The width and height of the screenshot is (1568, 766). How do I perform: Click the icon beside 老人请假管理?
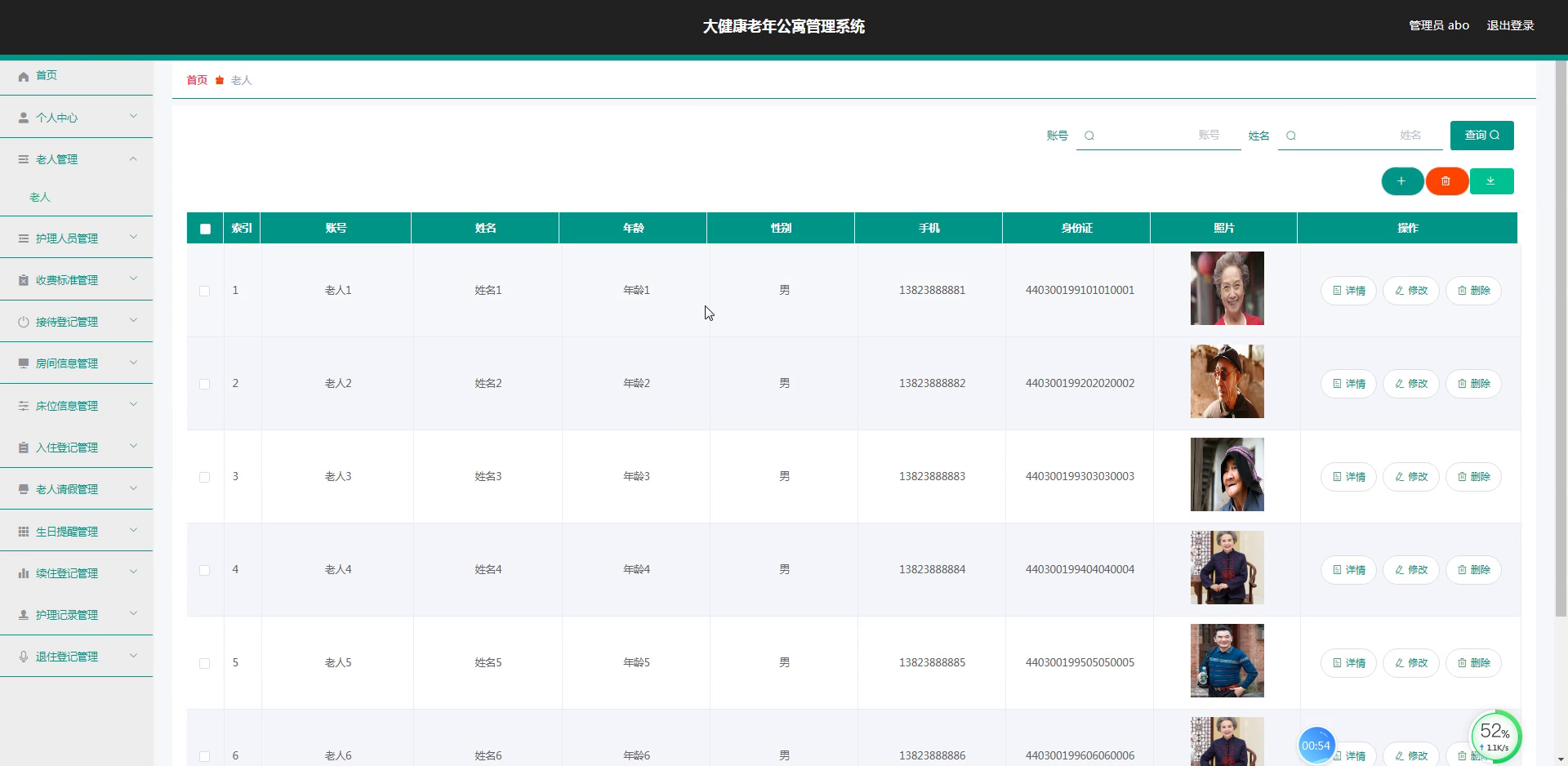pos(24,489)
